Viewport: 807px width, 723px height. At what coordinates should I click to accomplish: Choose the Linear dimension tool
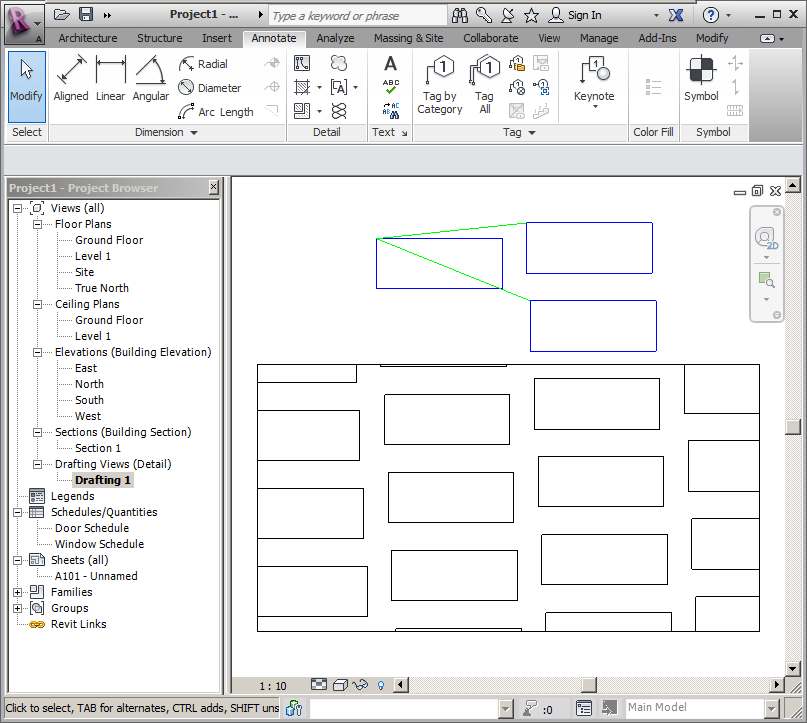pos(111,79)
